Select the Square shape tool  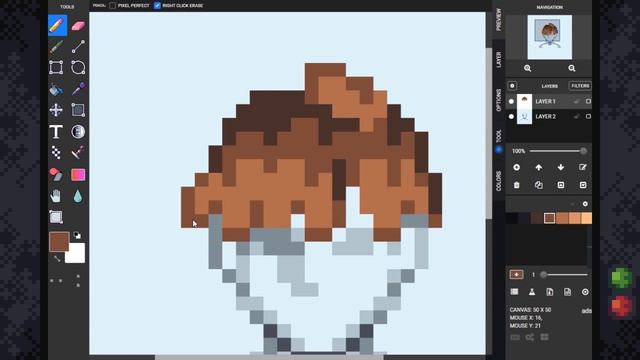click(x=56, y=68)
